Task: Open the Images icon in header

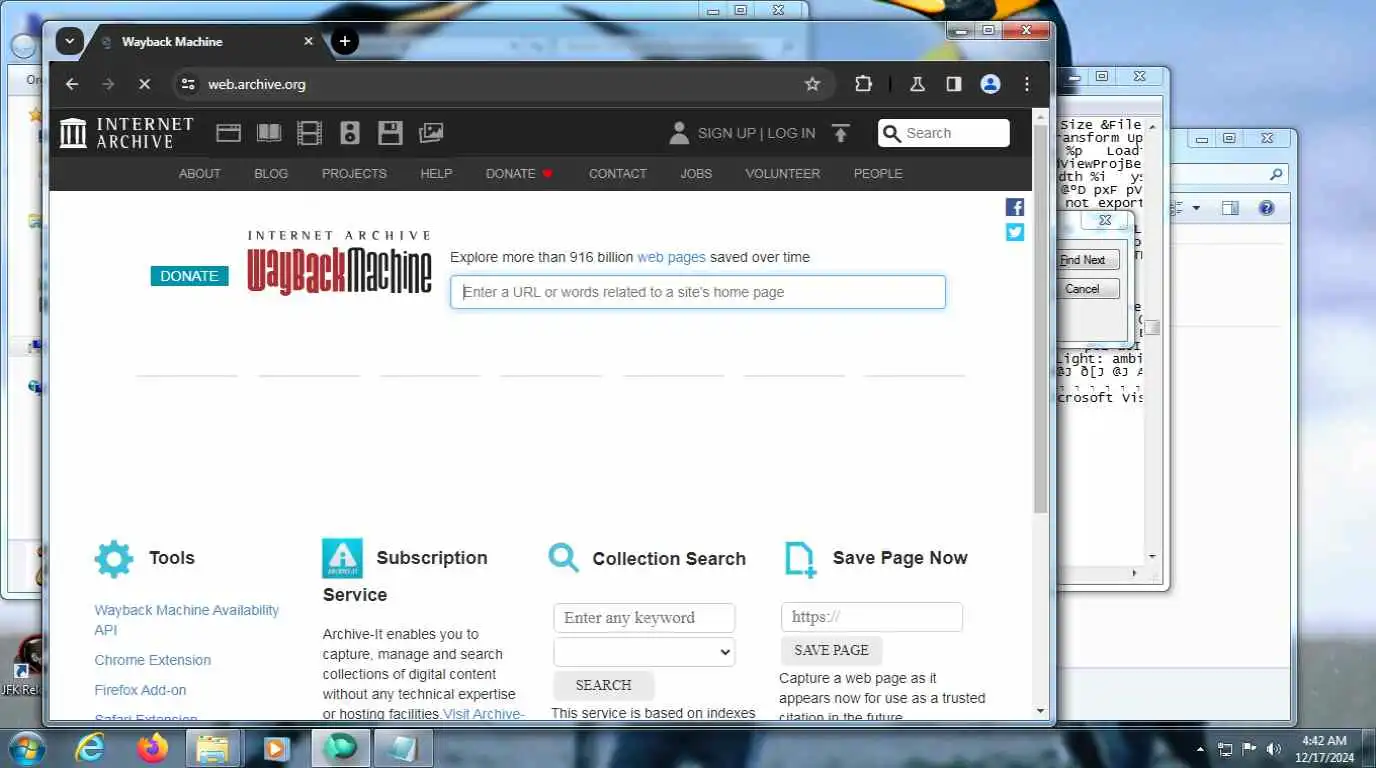Action: click(431, 133)
